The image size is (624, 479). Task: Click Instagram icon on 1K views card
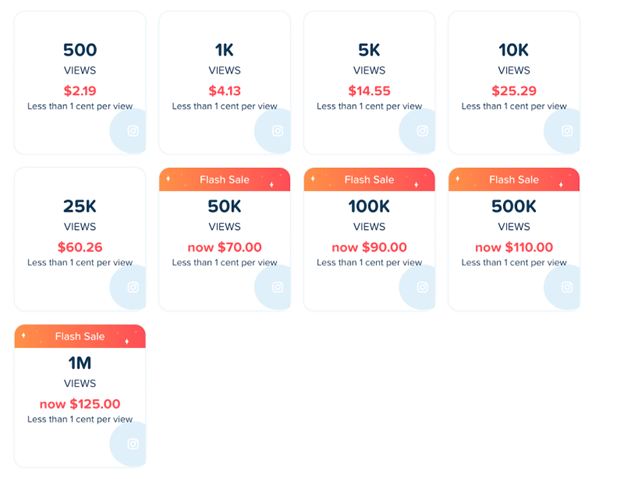(278, 131)
